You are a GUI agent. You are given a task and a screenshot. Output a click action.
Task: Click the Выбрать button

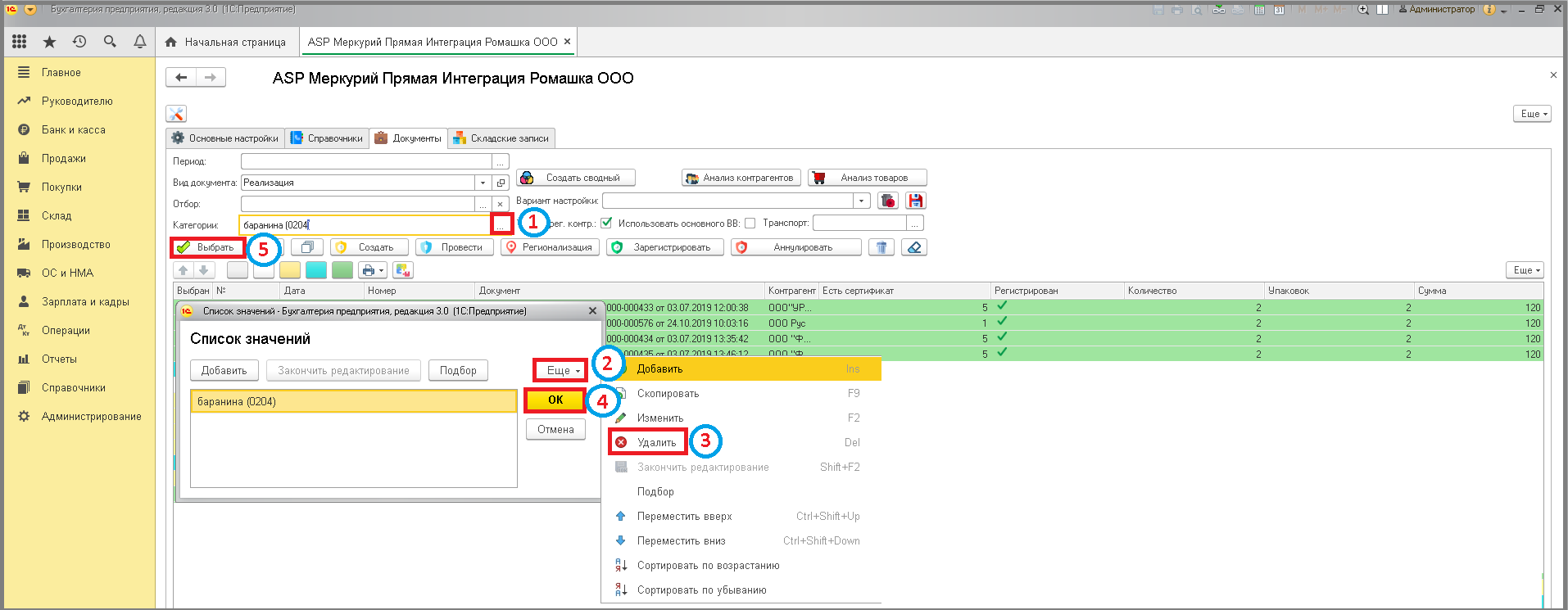208,247
